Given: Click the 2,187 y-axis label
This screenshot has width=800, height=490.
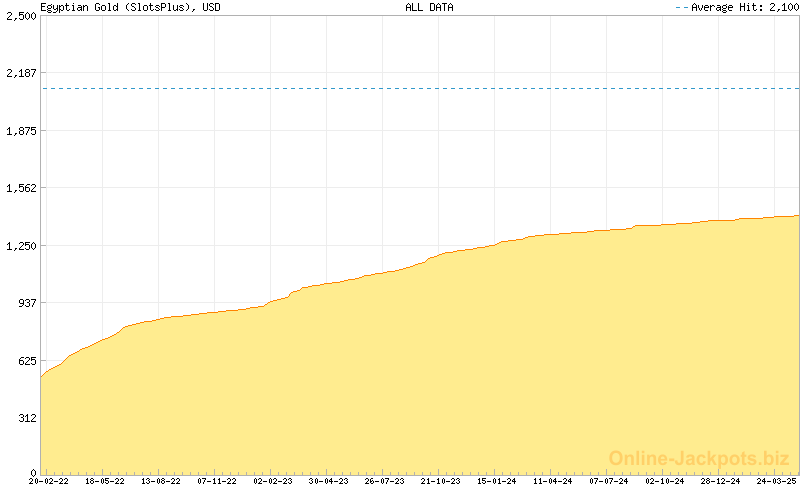Looking at the screenshot, I should tap(20, 73).
